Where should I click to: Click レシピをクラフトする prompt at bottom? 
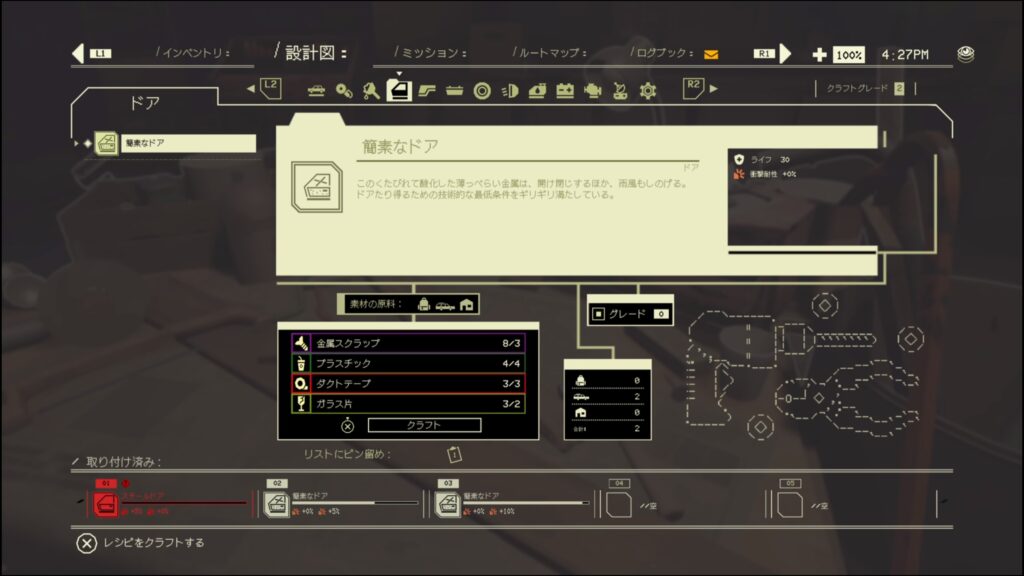tap(141, 543)
